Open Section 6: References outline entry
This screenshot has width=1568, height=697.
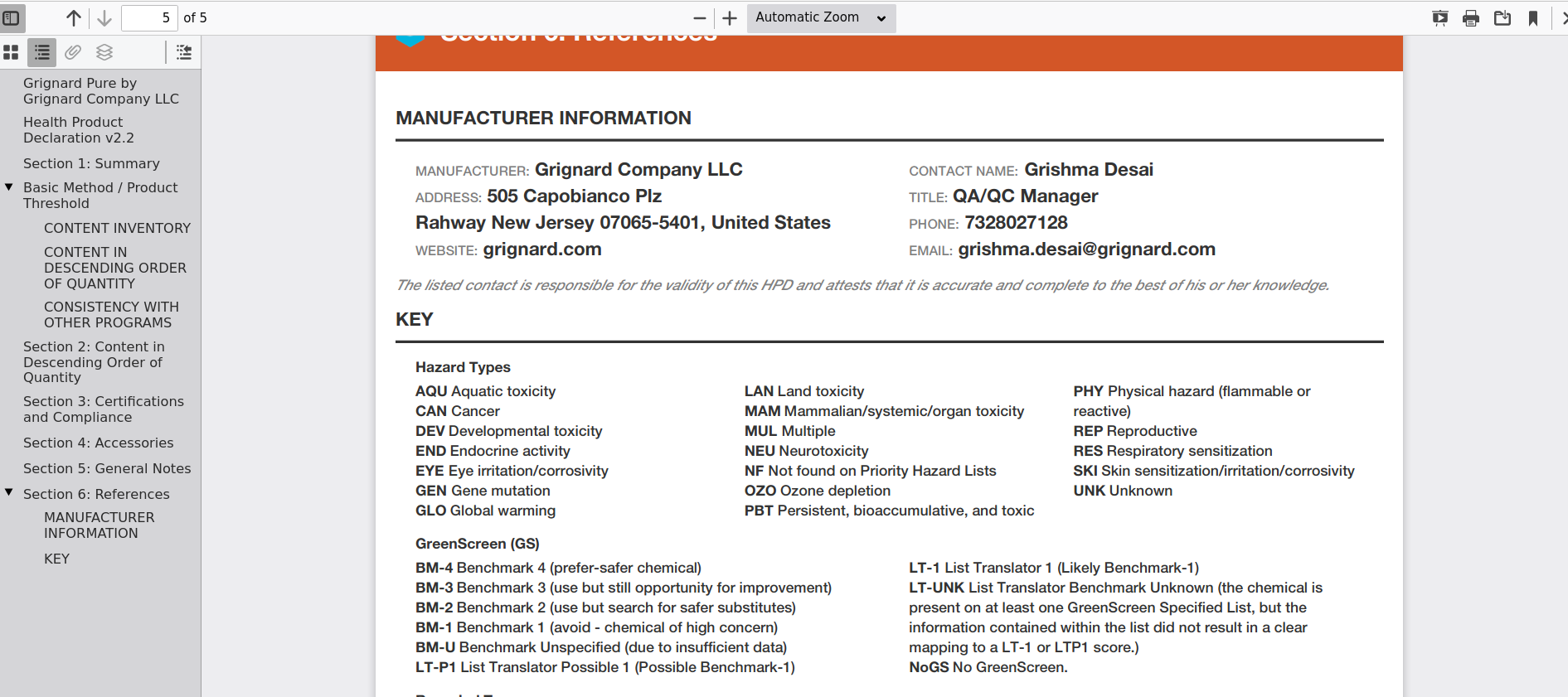point(96,495)
